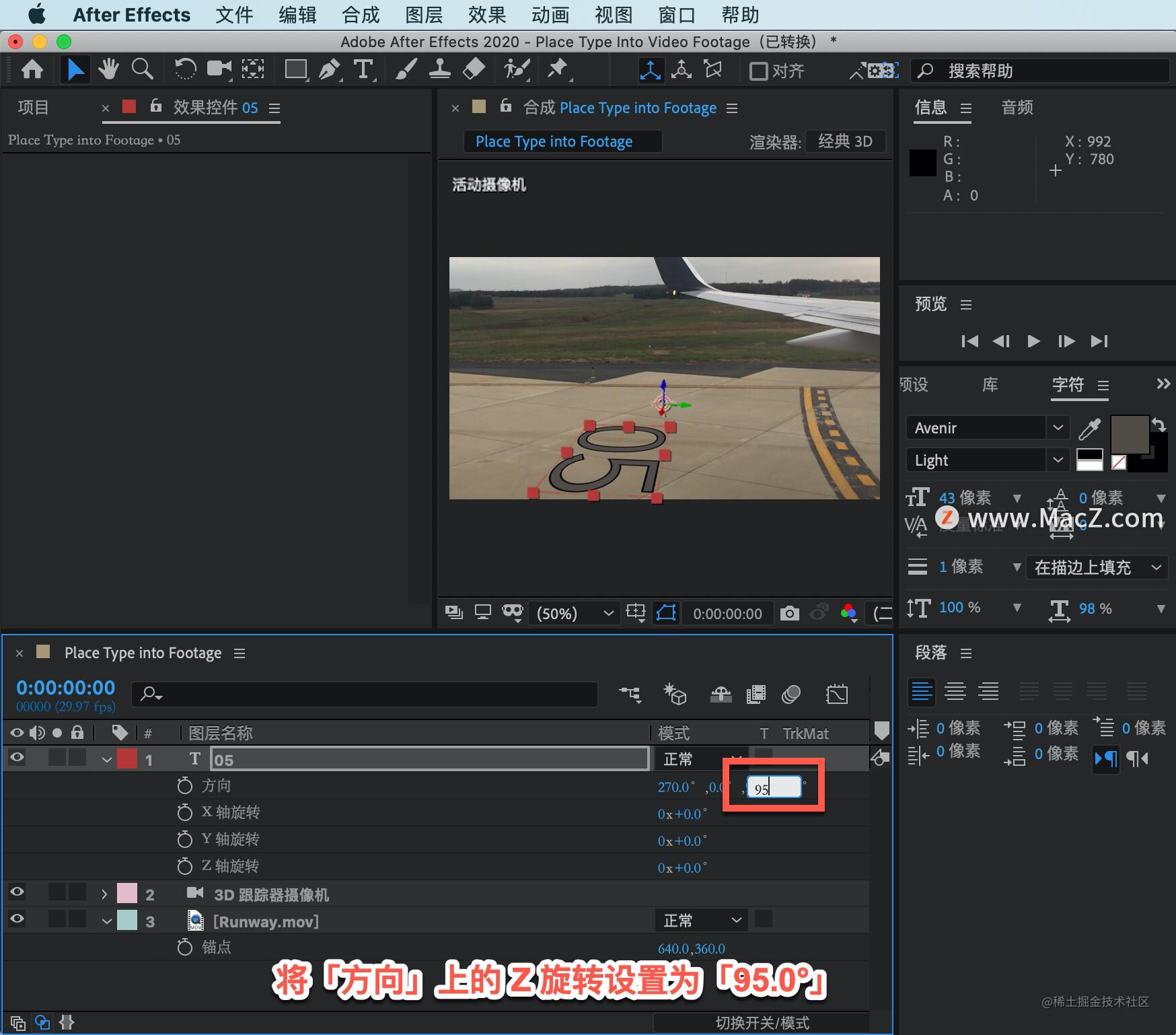Click 切换开关/模式 button
The image size is (1176, 1035).
[x=762, y=1023]
